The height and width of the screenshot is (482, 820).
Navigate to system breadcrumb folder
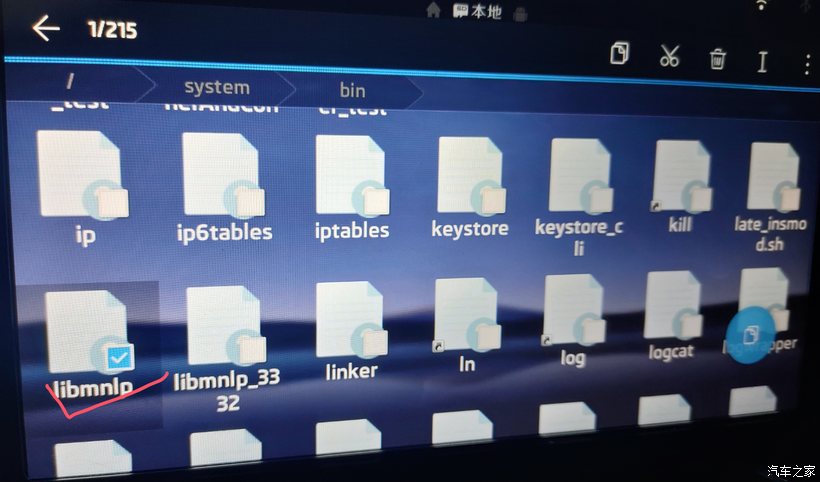[x=216, y=87]
